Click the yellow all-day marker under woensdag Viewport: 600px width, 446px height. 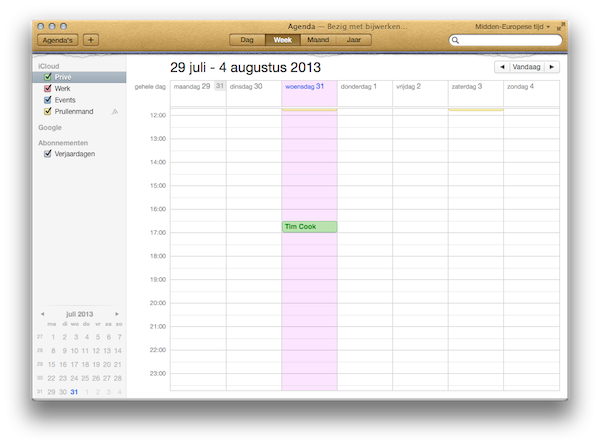309,110
